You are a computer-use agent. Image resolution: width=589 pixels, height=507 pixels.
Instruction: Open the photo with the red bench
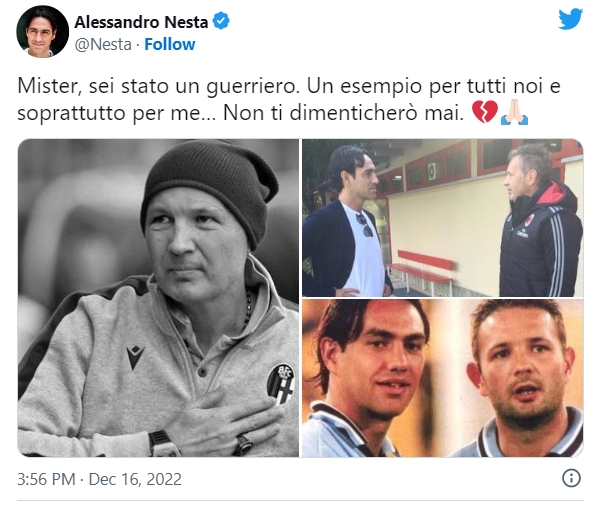coord(443,218)
